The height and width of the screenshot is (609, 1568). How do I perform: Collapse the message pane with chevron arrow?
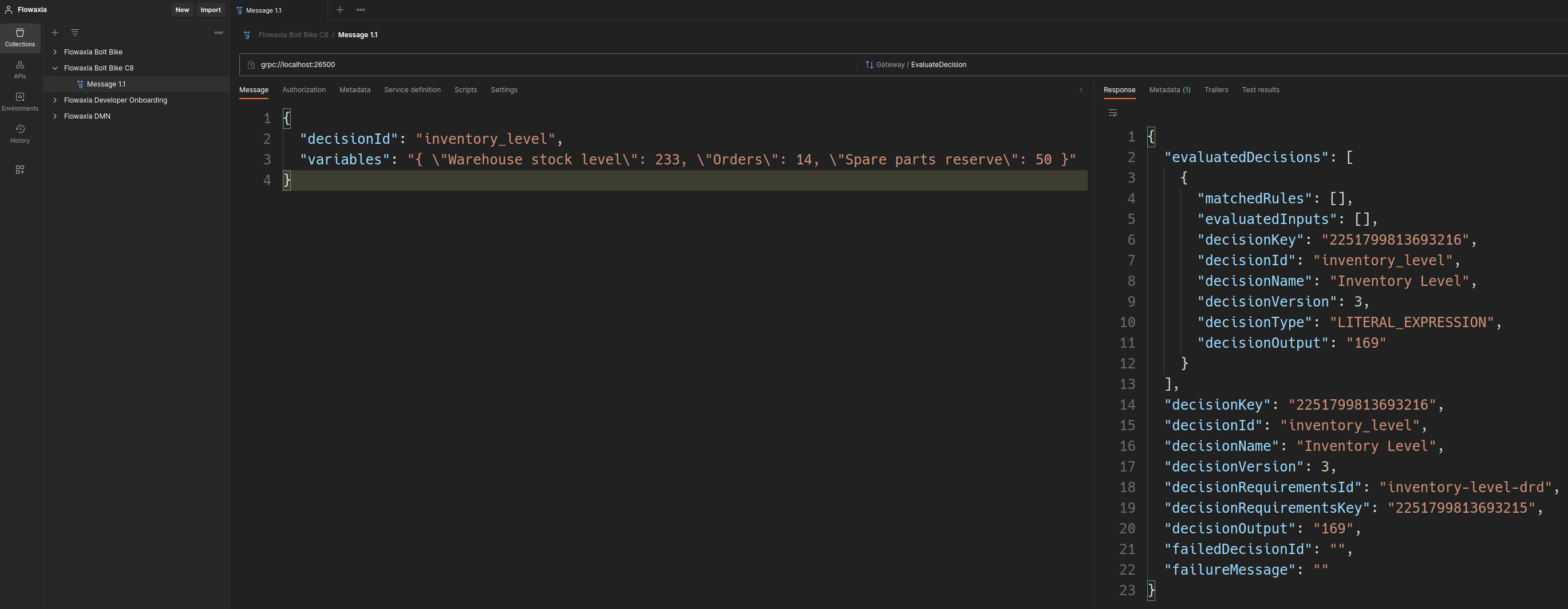[x=1081, y=90]
